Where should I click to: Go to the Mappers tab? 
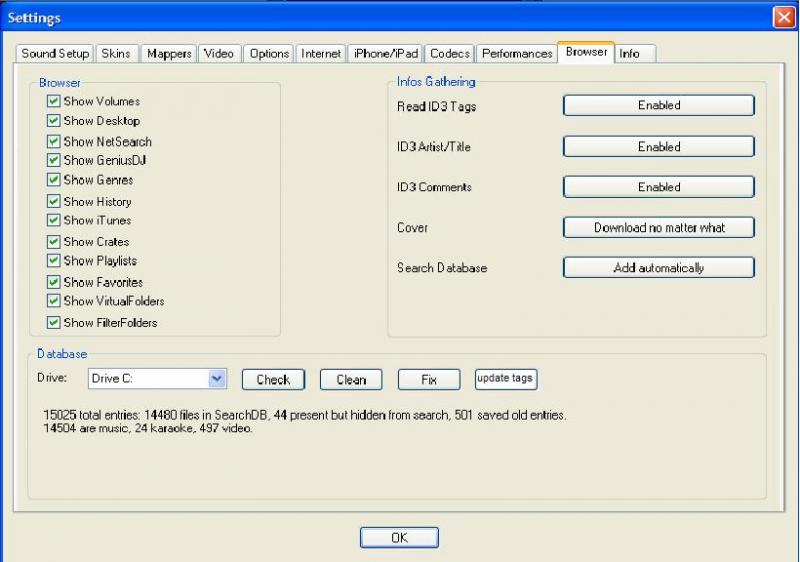pos(168,54)
